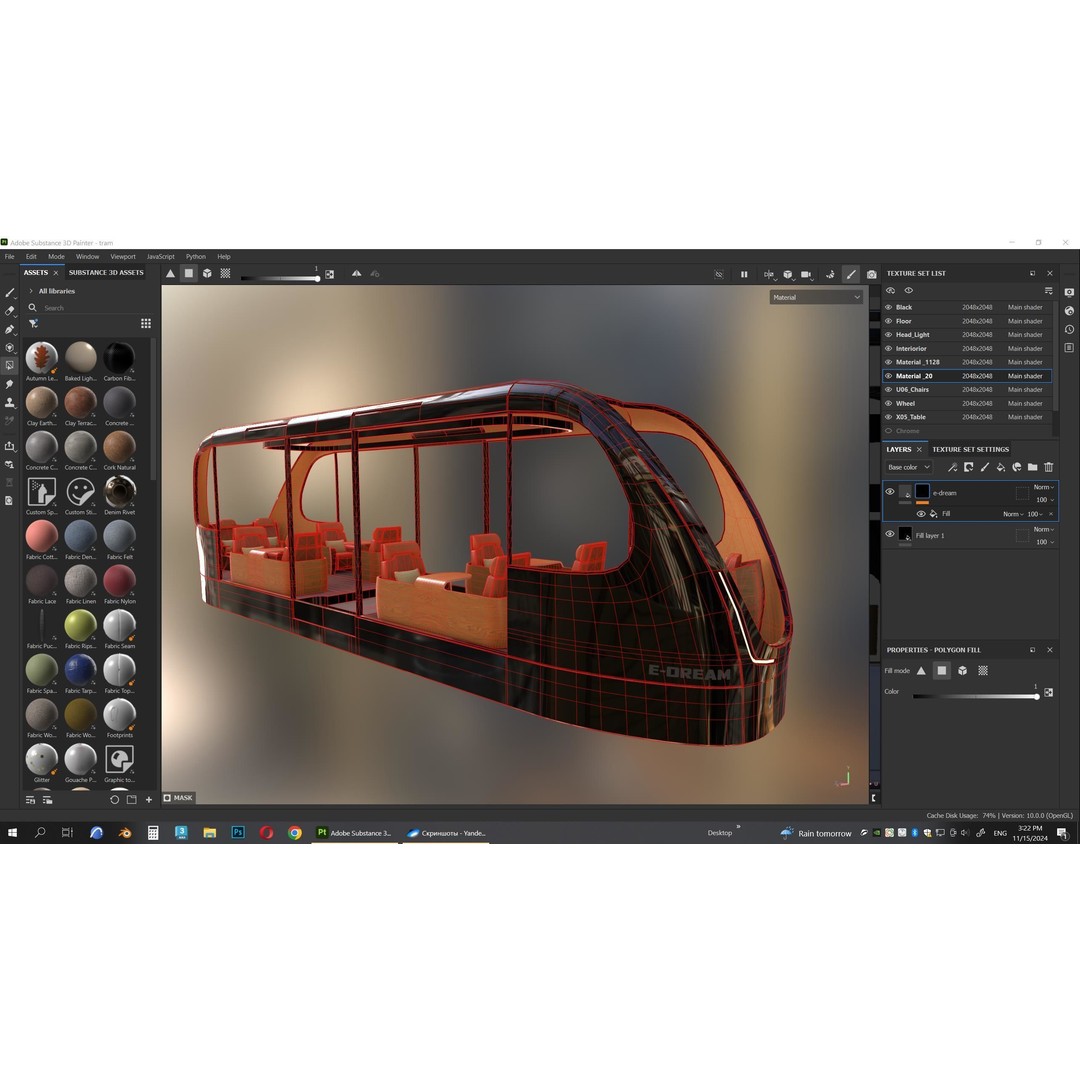This screenshot has width=1080, height=1080.
Task: Add a smart material layer icon
Action: pos(1017,467)
